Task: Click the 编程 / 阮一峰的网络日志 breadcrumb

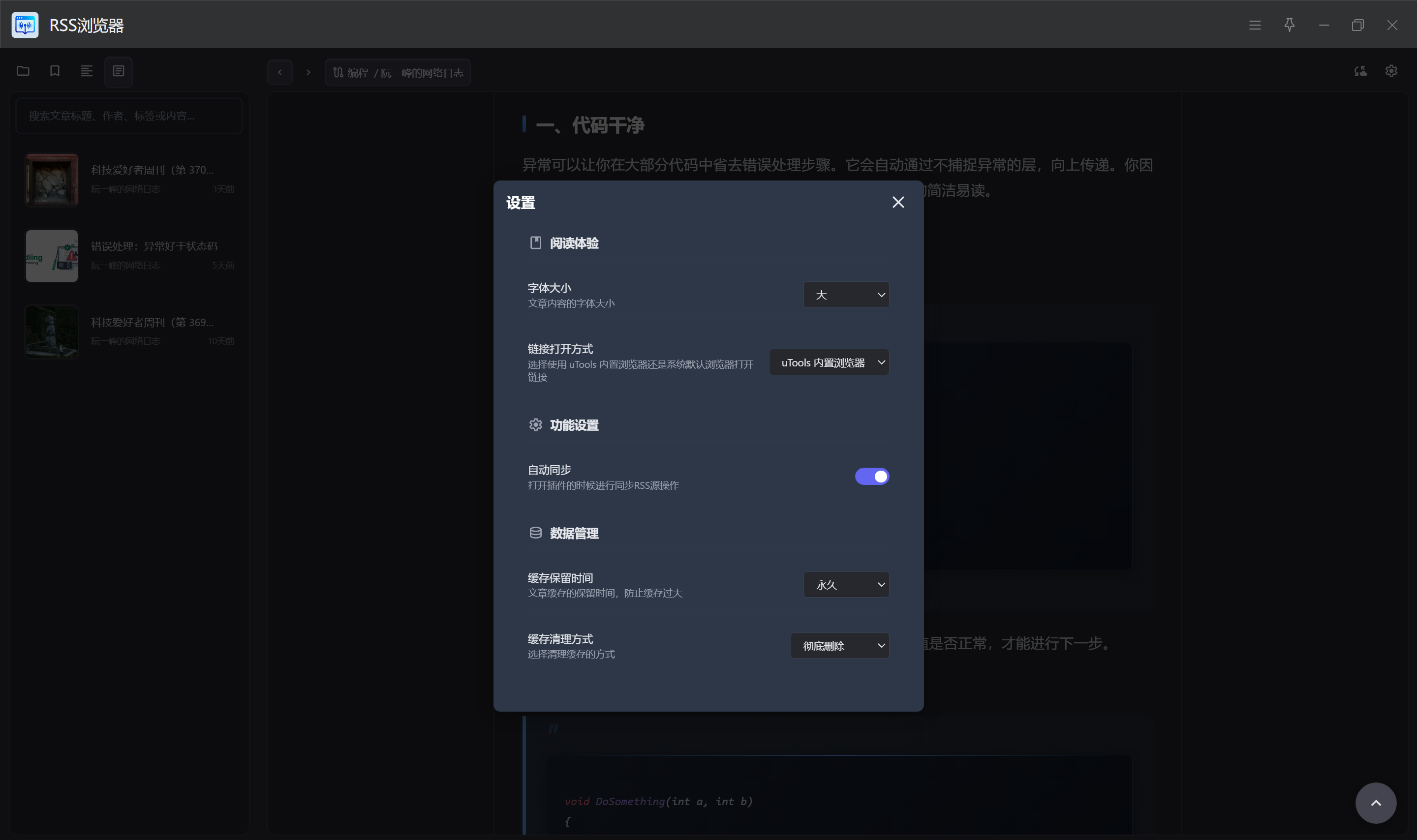Action: click(398, 72)
